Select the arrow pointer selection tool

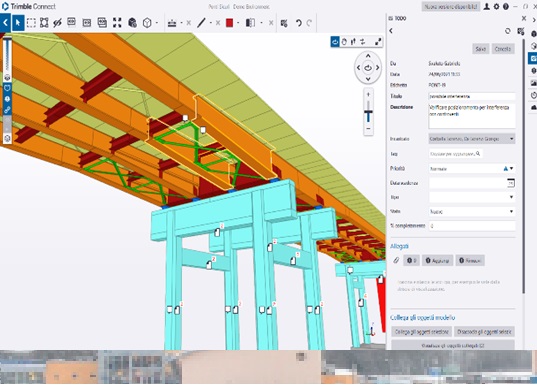click(x=18, y=23)
